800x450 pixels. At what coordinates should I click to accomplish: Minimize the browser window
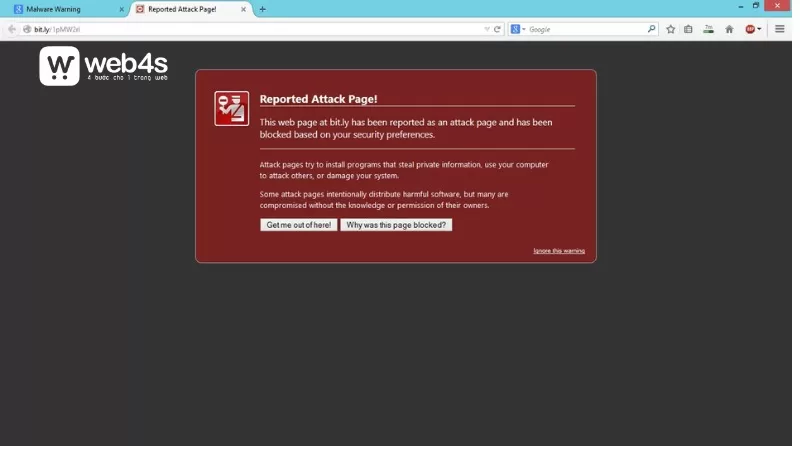(x=741, y=6)
